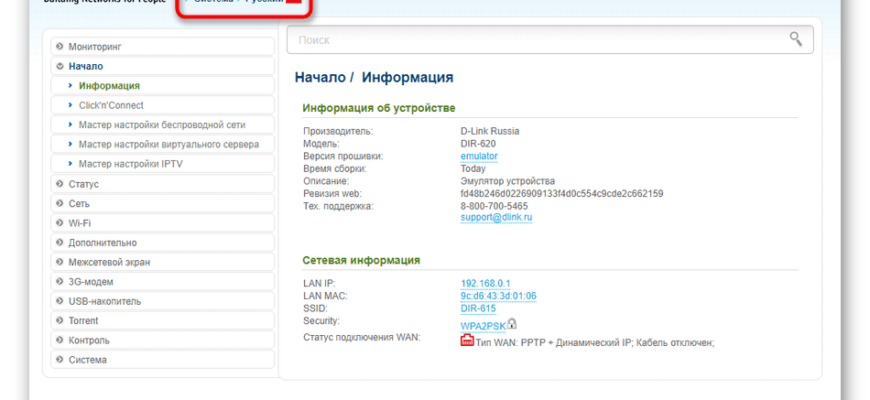The image size is (870, 400).
Task: Click the Статус подключения WAN label
Action: (362, 337)
